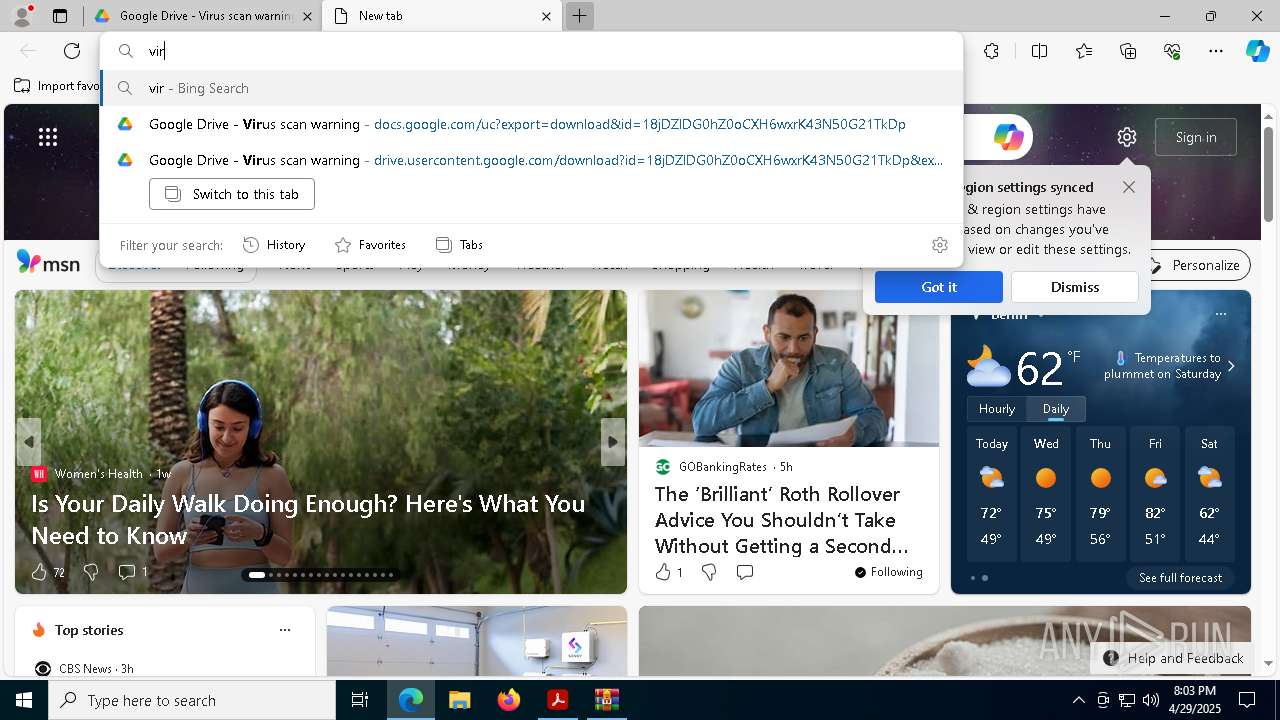Image resolution: width=1280 pixels, height=720 pixels.
Task: Filter search by Favorites
Action: pyautogui.click(x=370, y=245)
